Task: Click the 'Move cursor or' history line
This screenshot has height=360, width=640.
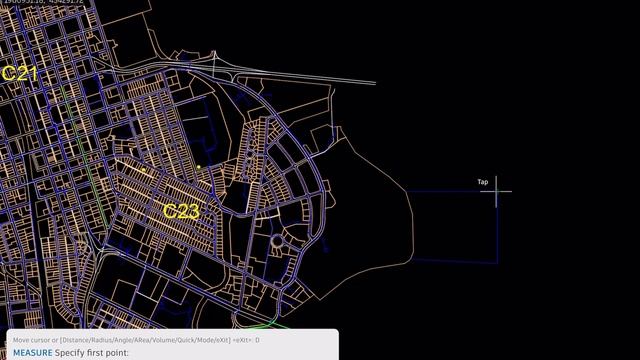Action: [136, 340]
